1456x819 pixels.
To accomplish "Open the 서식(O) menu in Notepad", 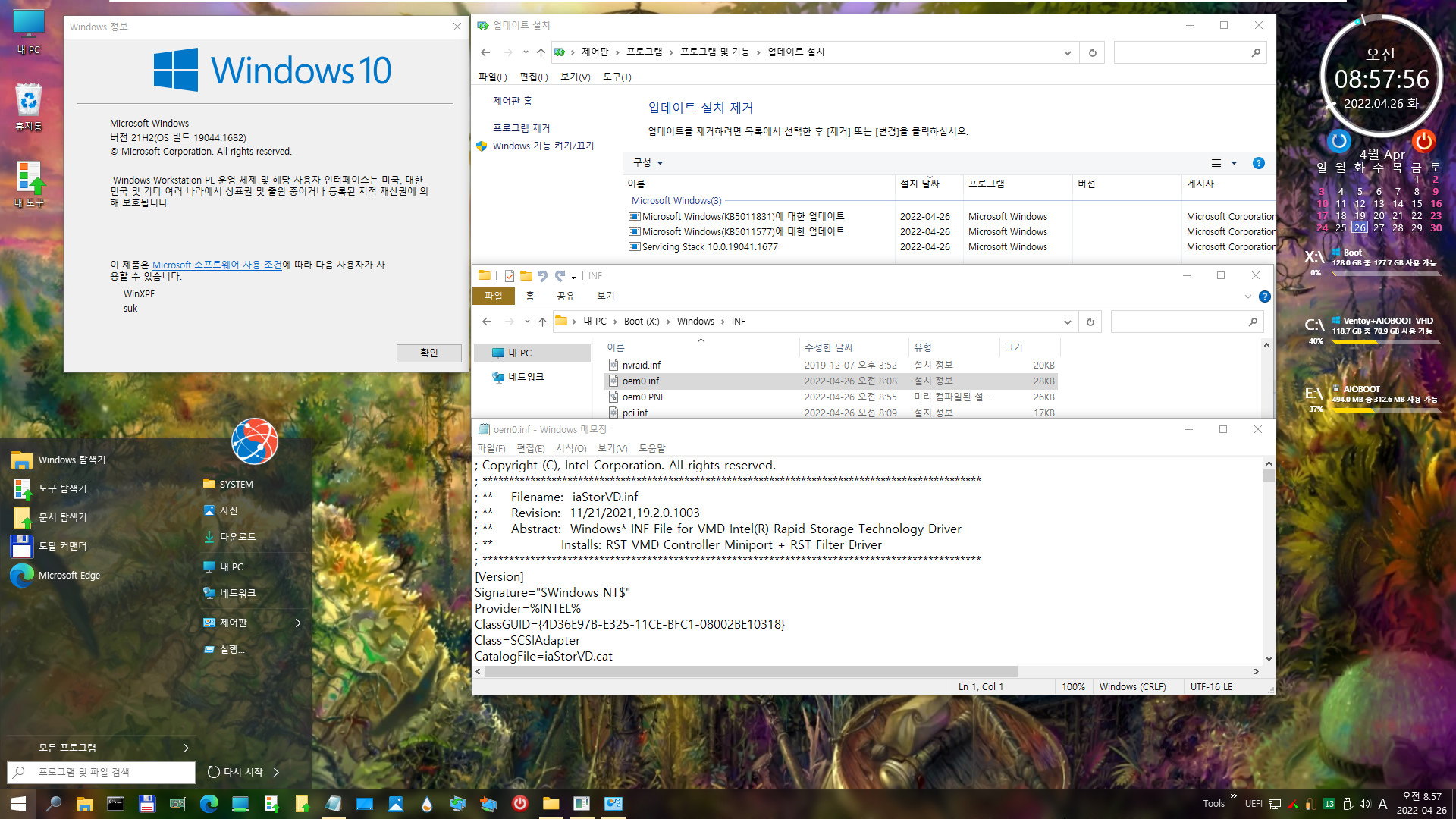I will pyautogui.click(x=571, y=448).
